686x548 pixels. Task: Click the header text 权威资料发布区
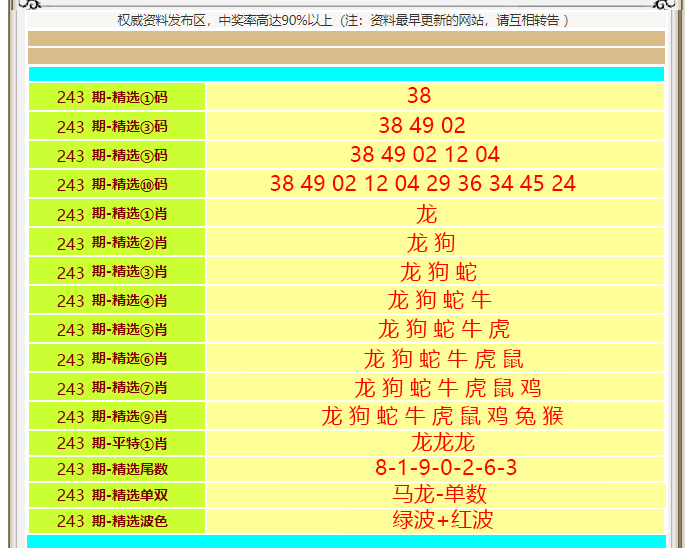point(161,21)
